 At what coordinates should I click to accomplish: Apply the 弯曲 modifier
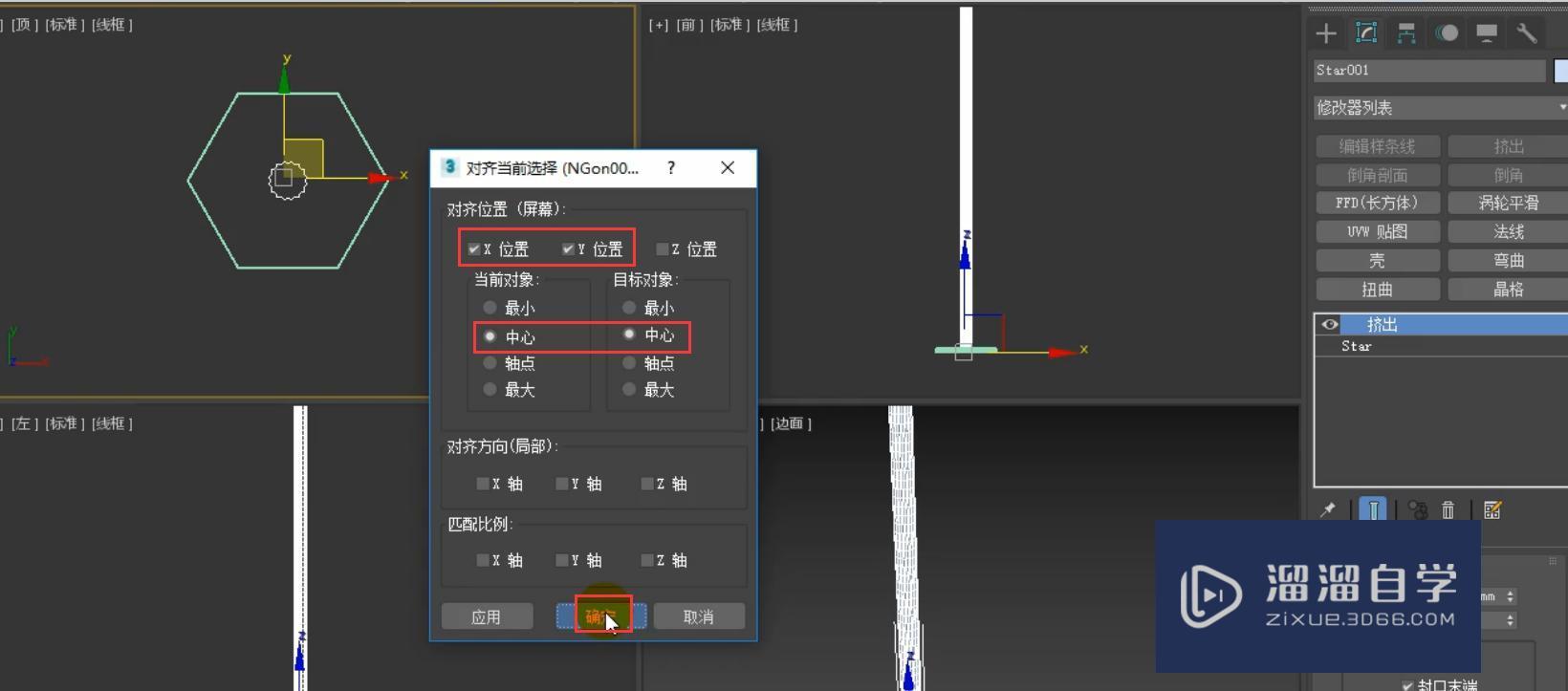point(1508,260)
